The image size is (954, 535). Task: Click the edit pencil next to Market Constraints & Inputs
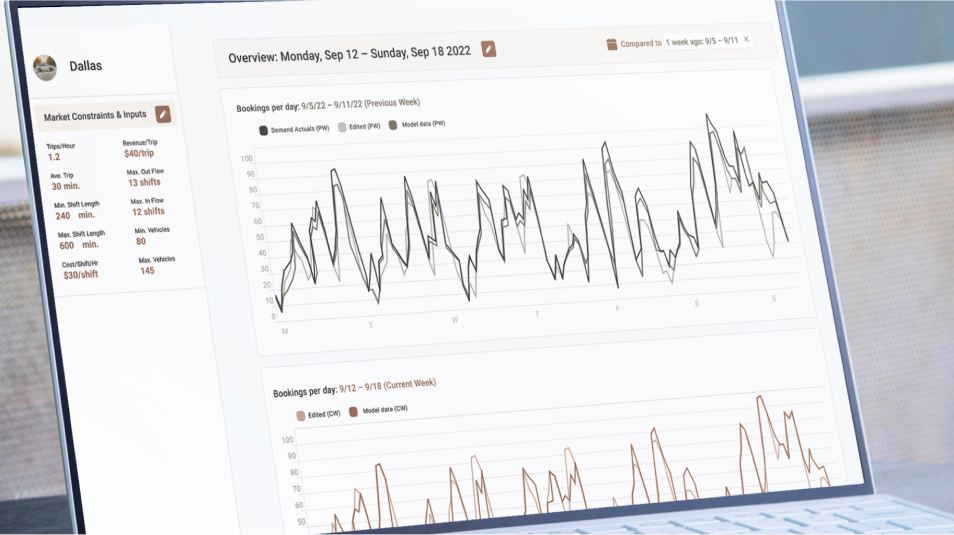pyautogui.click(x=162, y=114)
